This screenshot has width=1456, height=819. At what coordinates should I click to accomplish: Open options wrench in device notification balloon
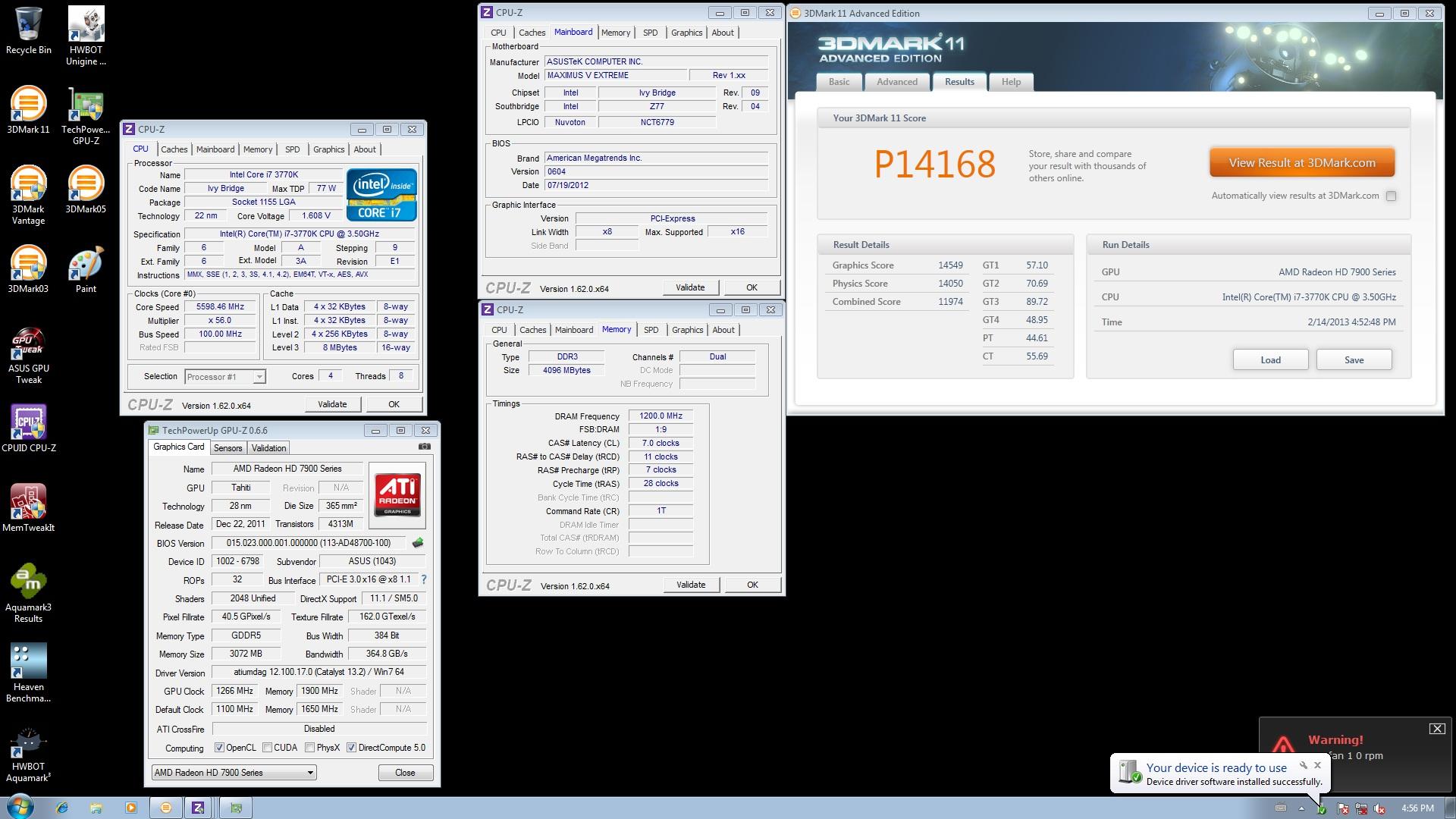pos(1303,765)
